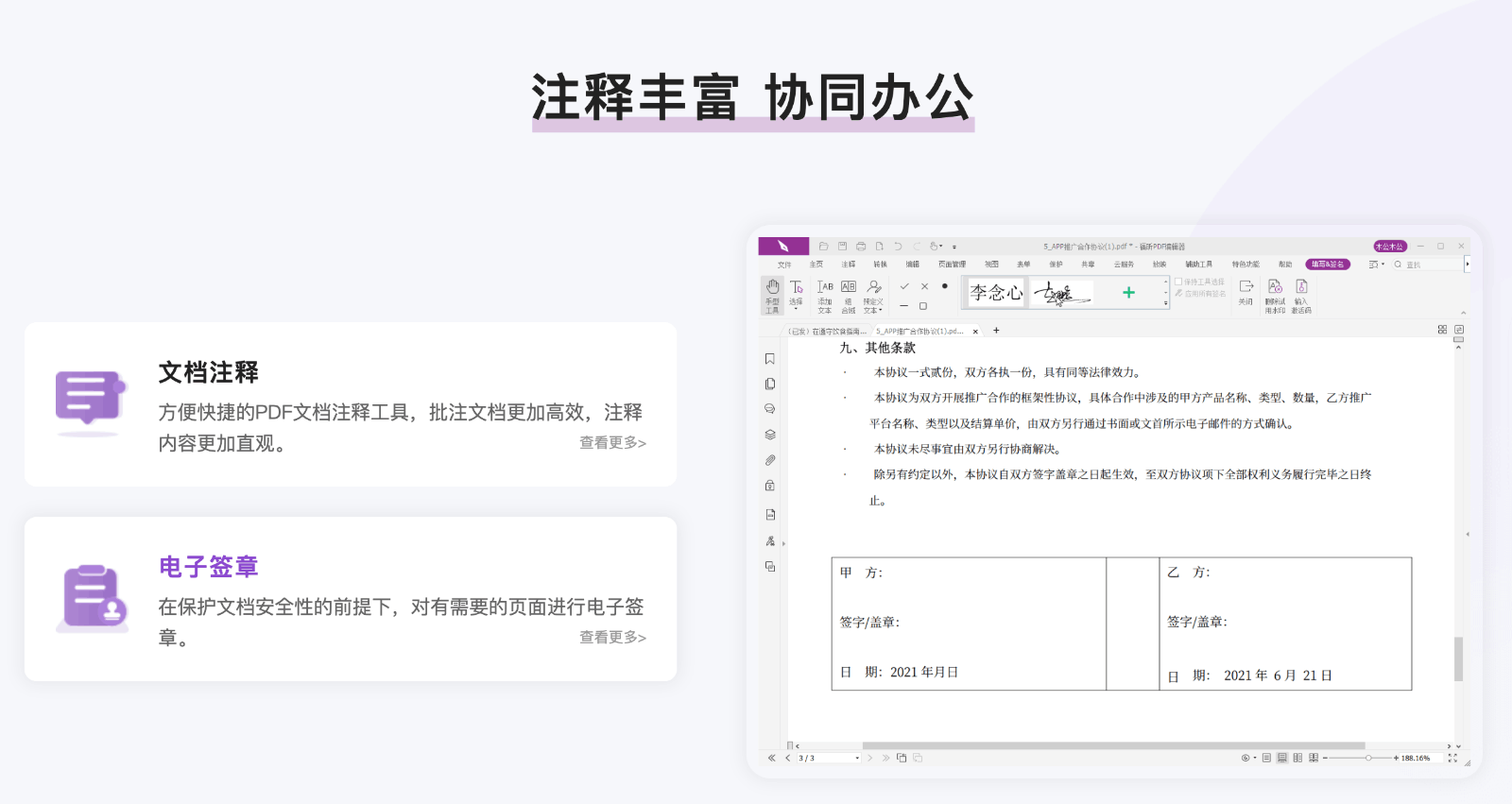
Task: Open the digital signatures pen panel icon
Action: tap(770, 541)
